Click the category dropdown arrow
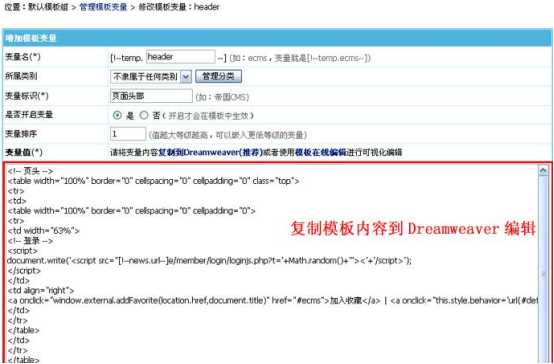 186,76
